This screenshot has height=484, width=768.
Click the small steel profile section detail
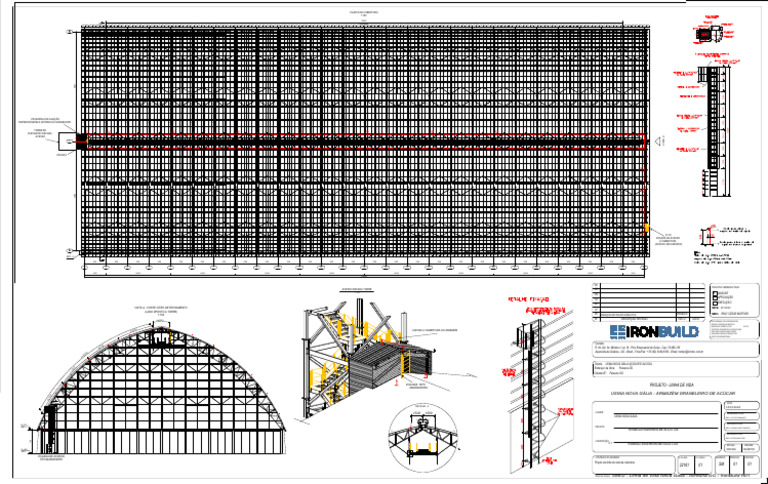709,236
